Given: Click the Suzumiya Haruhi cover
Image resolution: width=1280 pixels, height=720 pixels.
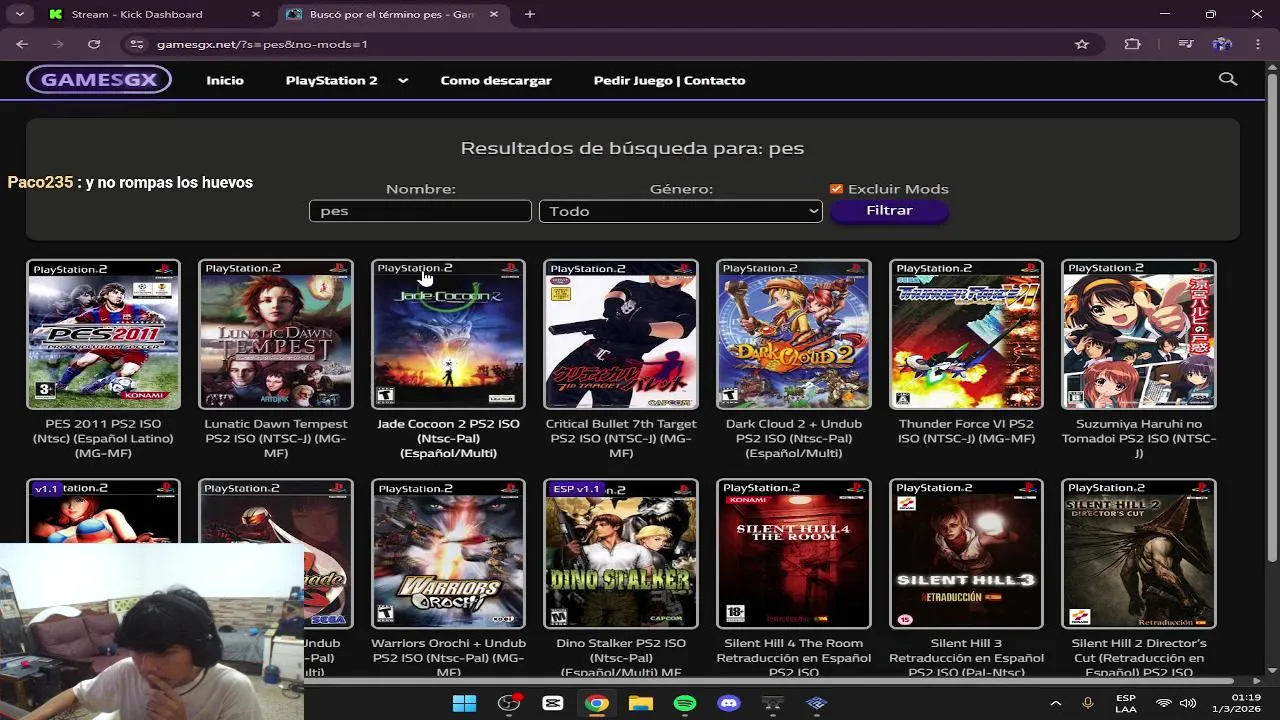Looking at the screenshot, I should click(1139, 334).
